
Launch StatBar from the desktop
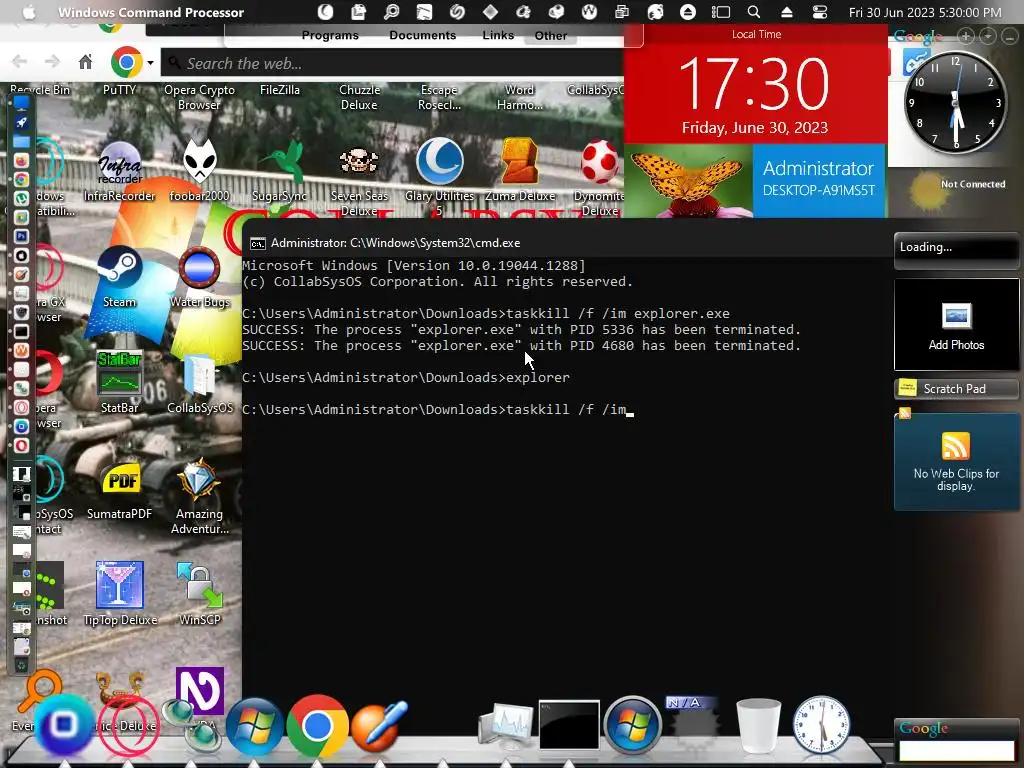click(x=120, y=373)
